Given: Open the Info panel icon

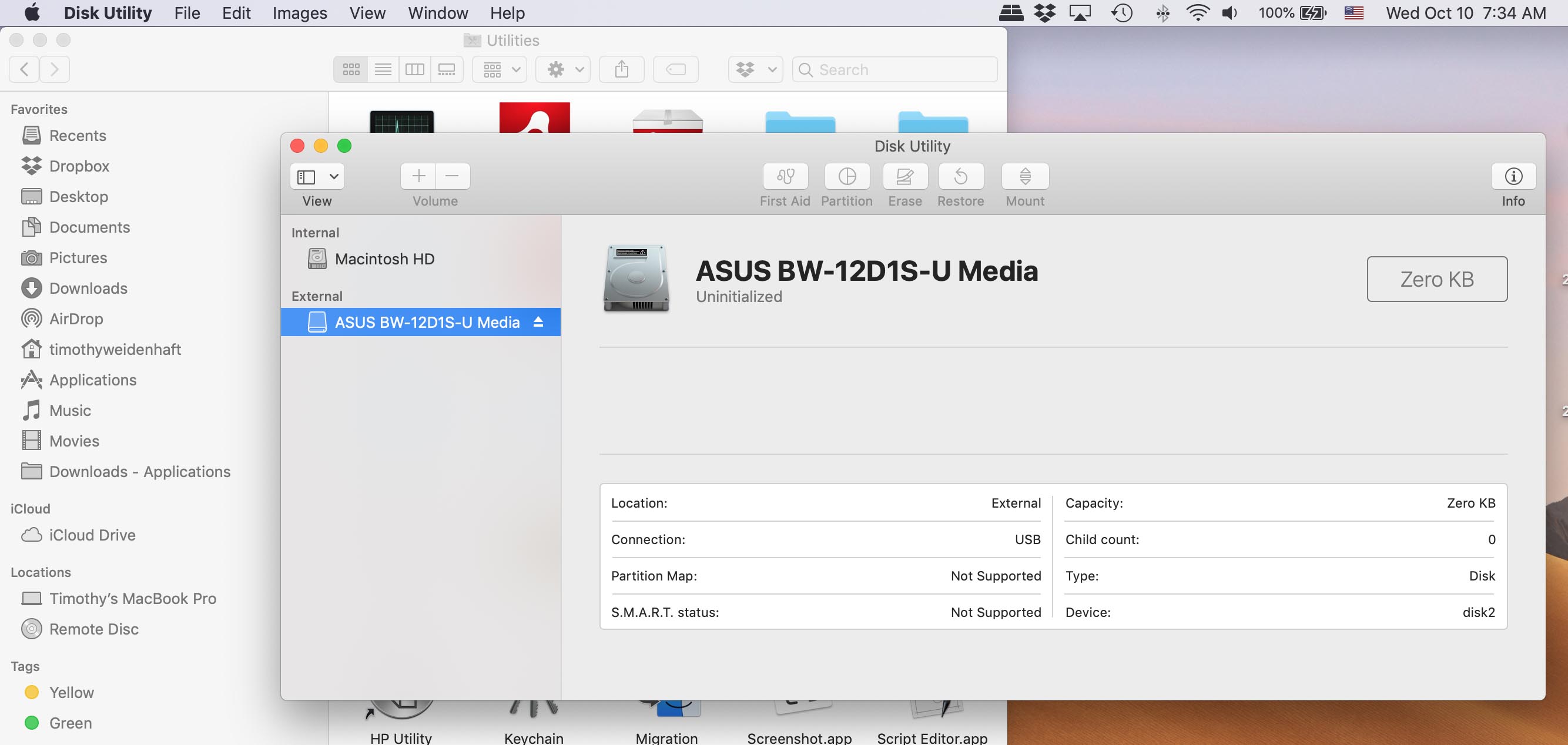Looking at the screenshot, I should click(x=1513, y=176).
